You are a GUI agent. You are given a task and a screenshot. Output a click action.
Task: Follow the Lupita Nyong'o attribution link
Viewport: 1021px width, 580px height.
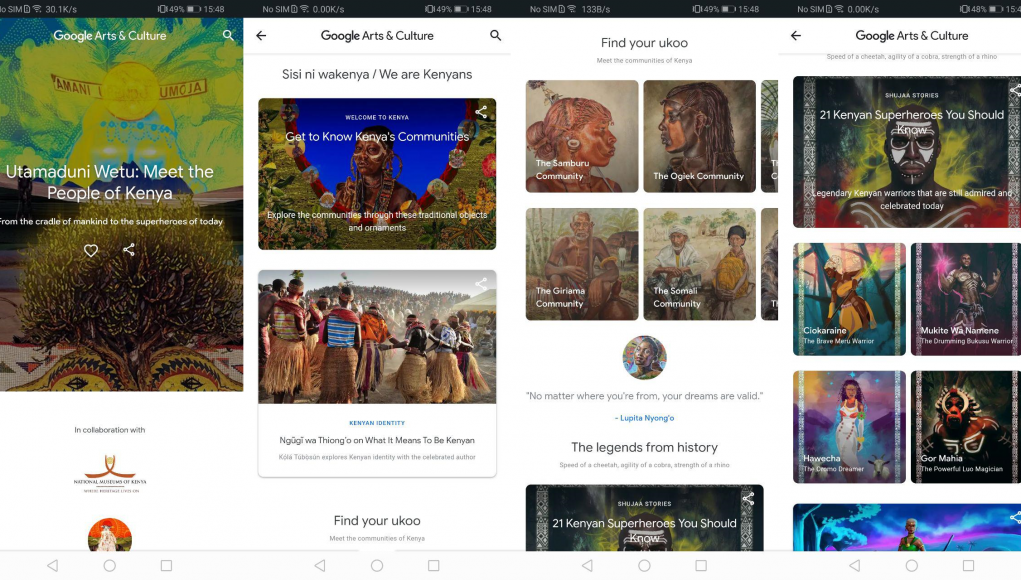point(645,418)
